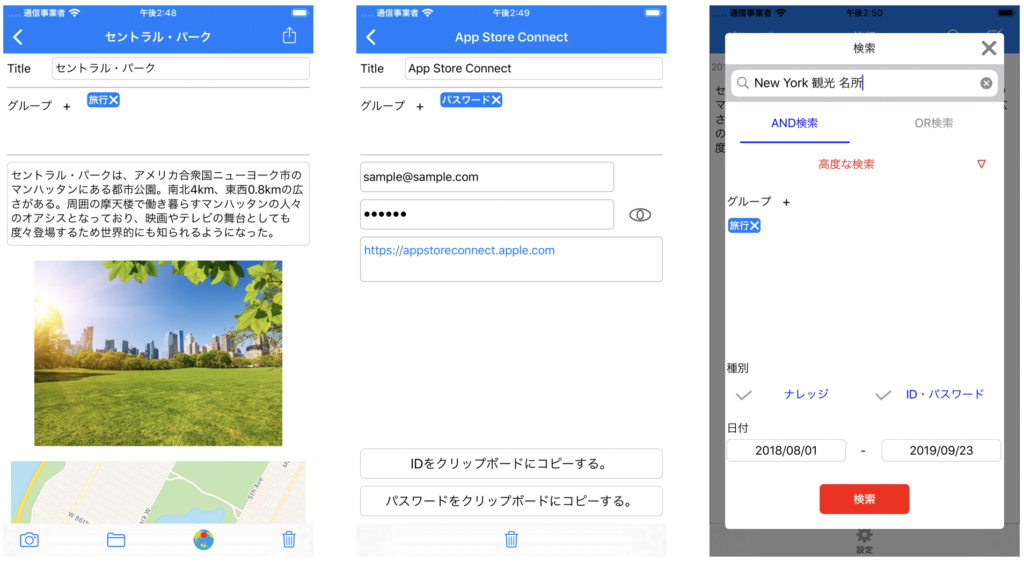Image resolution: width=1024 pixels, height=562 pixels.
Task: Tap the folder icon in bottom toolbar
Action: click(x=116, y=540)
